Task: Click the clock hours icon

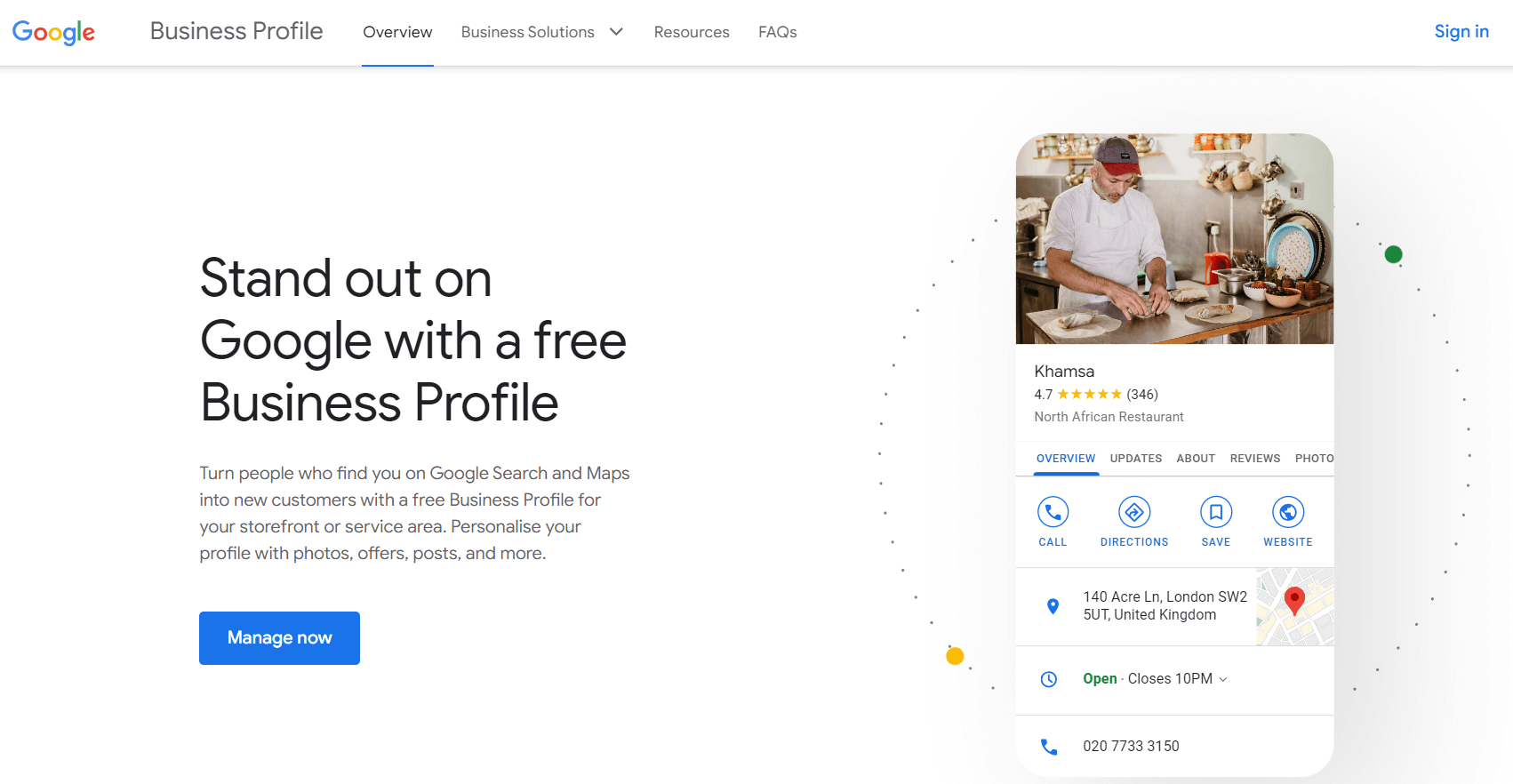Action: [x=1049, y=679]
